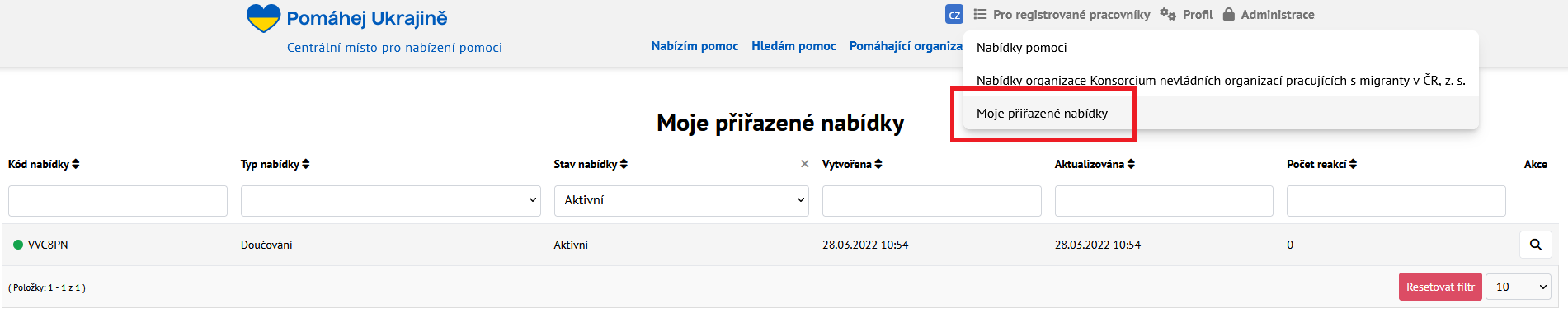Image resolution: width=1568 pixels, height=327 pixels.
Task: Open Pomáhající organizace link
Action: pyautogui.click(x=906, y=46)
